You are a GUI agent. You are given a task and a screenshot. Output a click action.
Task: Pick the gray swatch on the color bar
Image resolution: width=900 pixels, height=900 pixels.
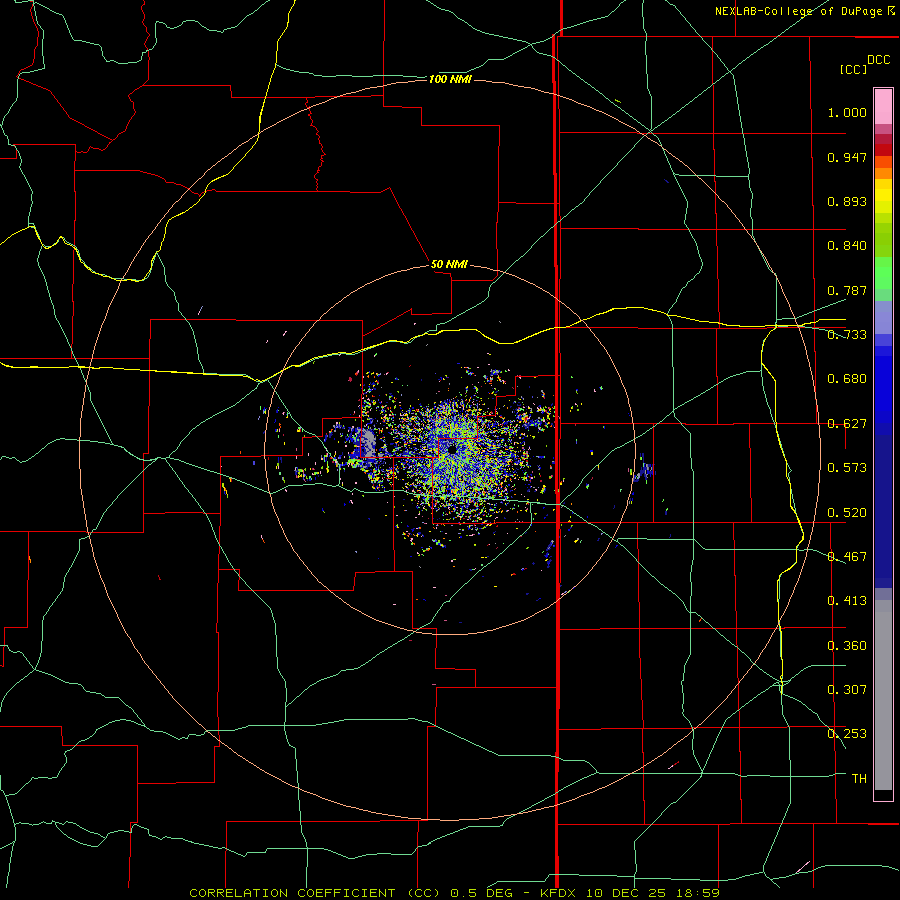pos(883,695)
